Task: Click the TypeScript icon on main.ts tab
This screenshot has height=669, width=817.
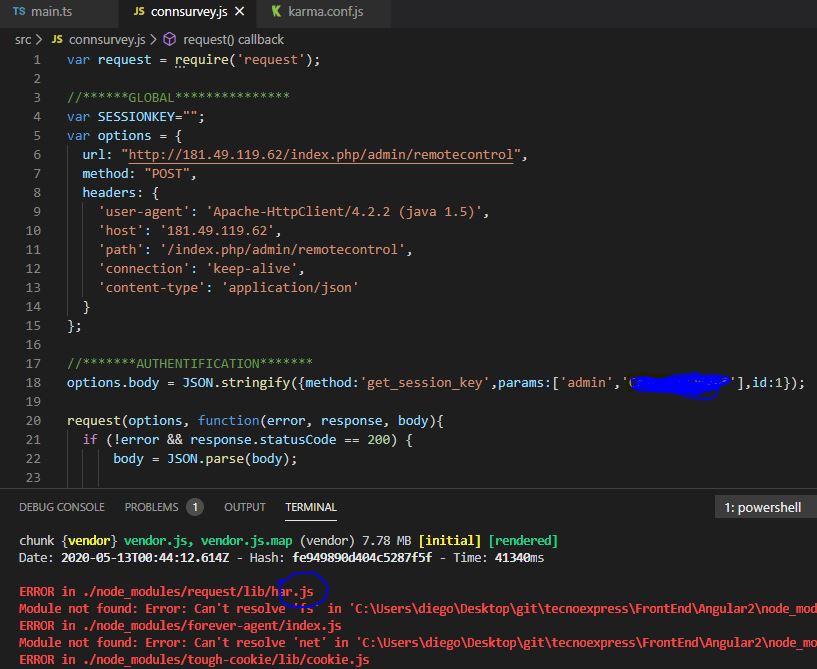Action: [19, 12]
